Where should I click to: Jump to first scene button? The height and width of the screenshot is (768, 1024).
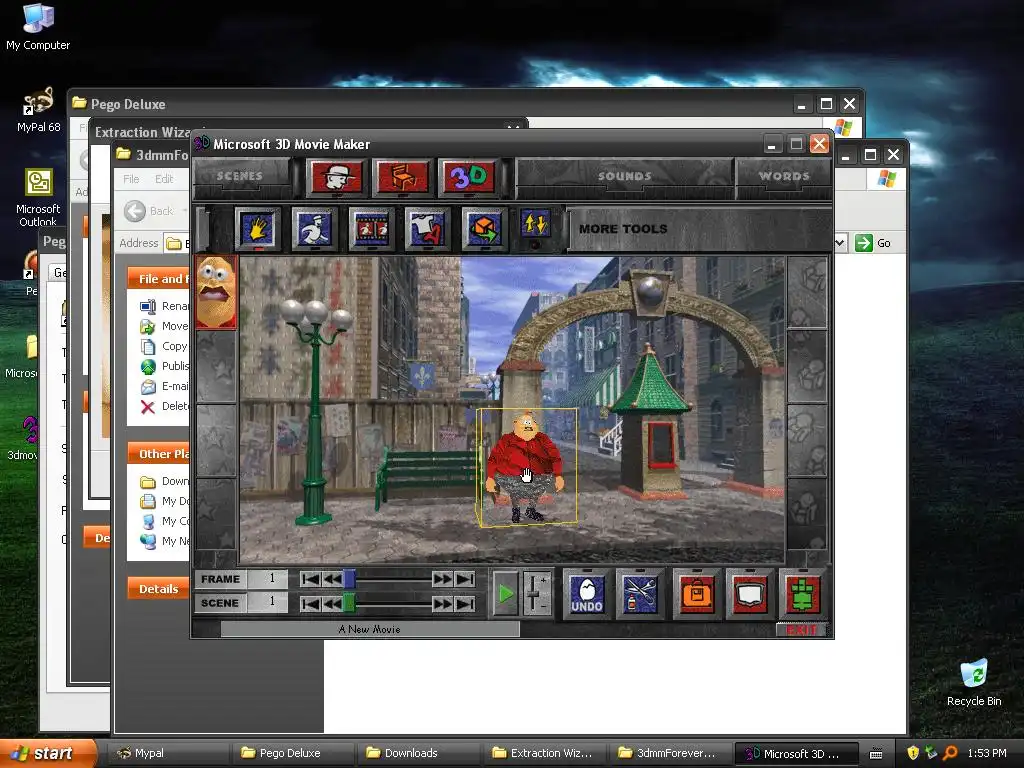click(x=311, y=603)
